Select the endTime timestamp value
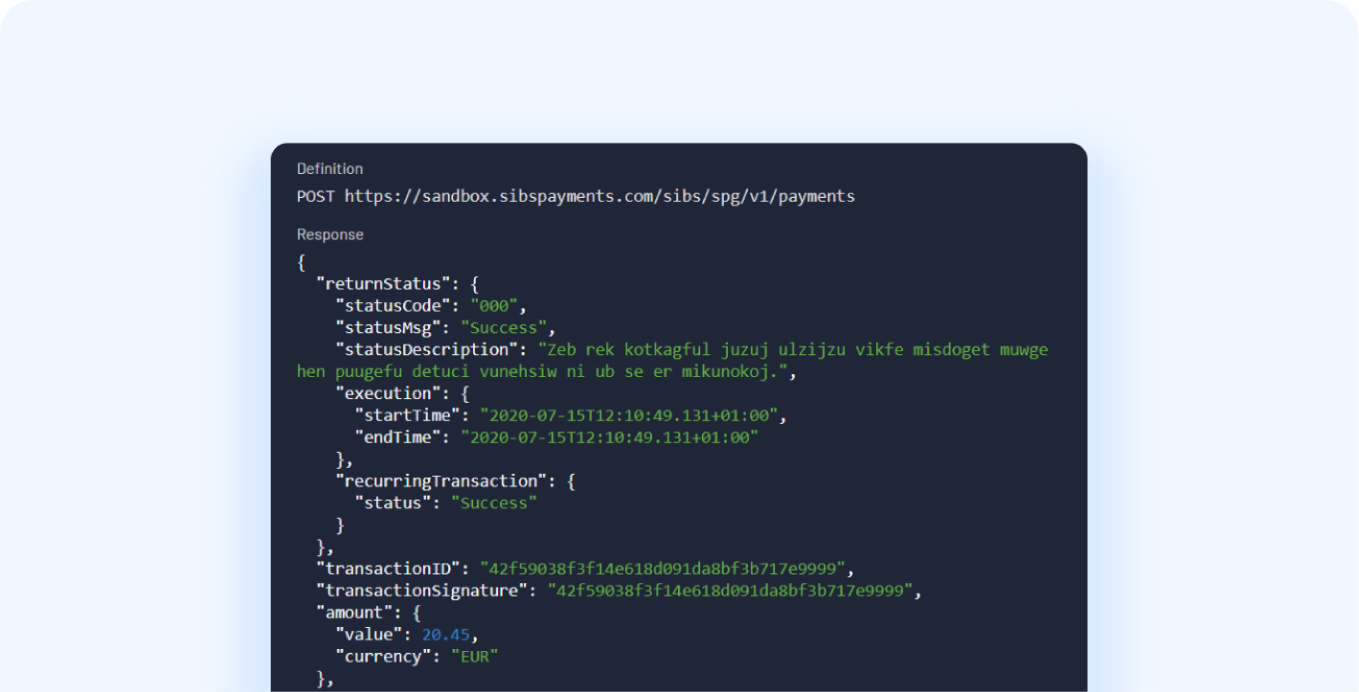Image resolution: width=1359 pixels, height=692 pixels. coord(609,437)
